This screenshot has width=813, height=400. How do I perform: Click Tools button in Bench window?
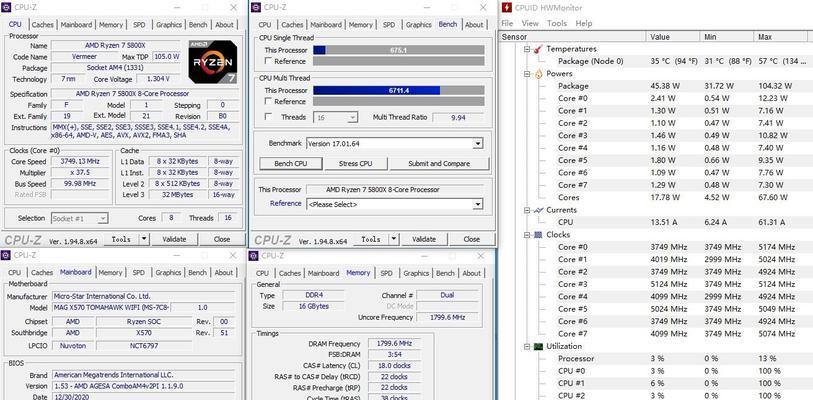[x=371, y=239]
